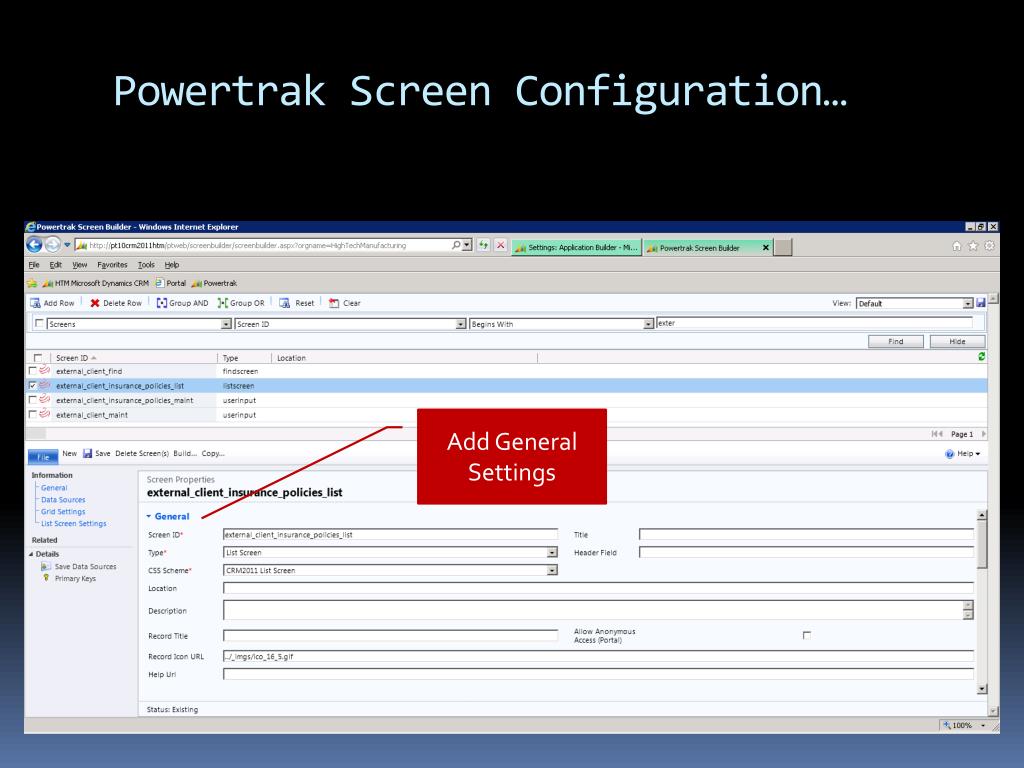The width and height of the screenshot is (1024, 768).
Task: Switch to Settings: Application Builder tab
Action: (576, 248)
